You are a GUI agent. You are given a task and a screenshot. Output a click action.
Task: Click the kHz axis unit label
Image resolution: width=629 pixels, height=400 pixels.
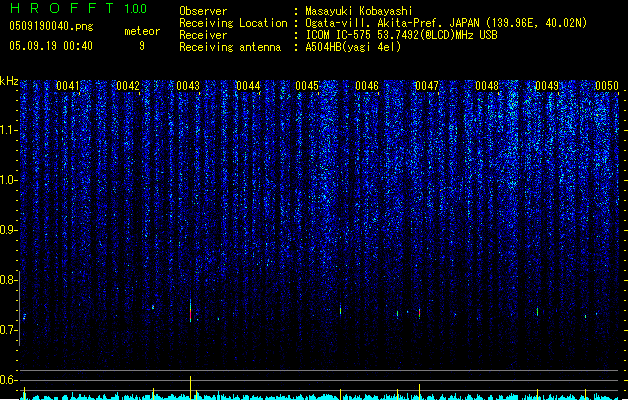(x=9, y=81)
